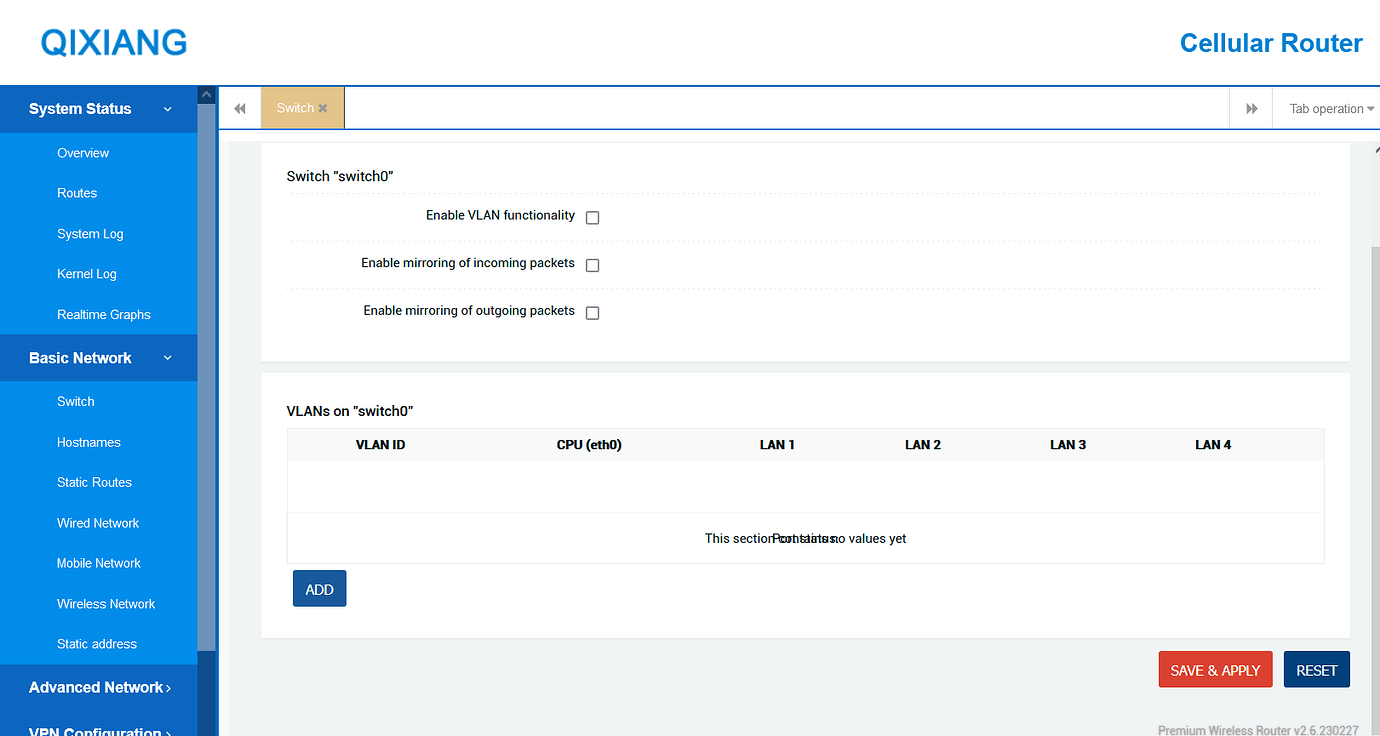Open Overview in the sidebar
Viewport: 1380px width, 736px height.
[83, 153]
